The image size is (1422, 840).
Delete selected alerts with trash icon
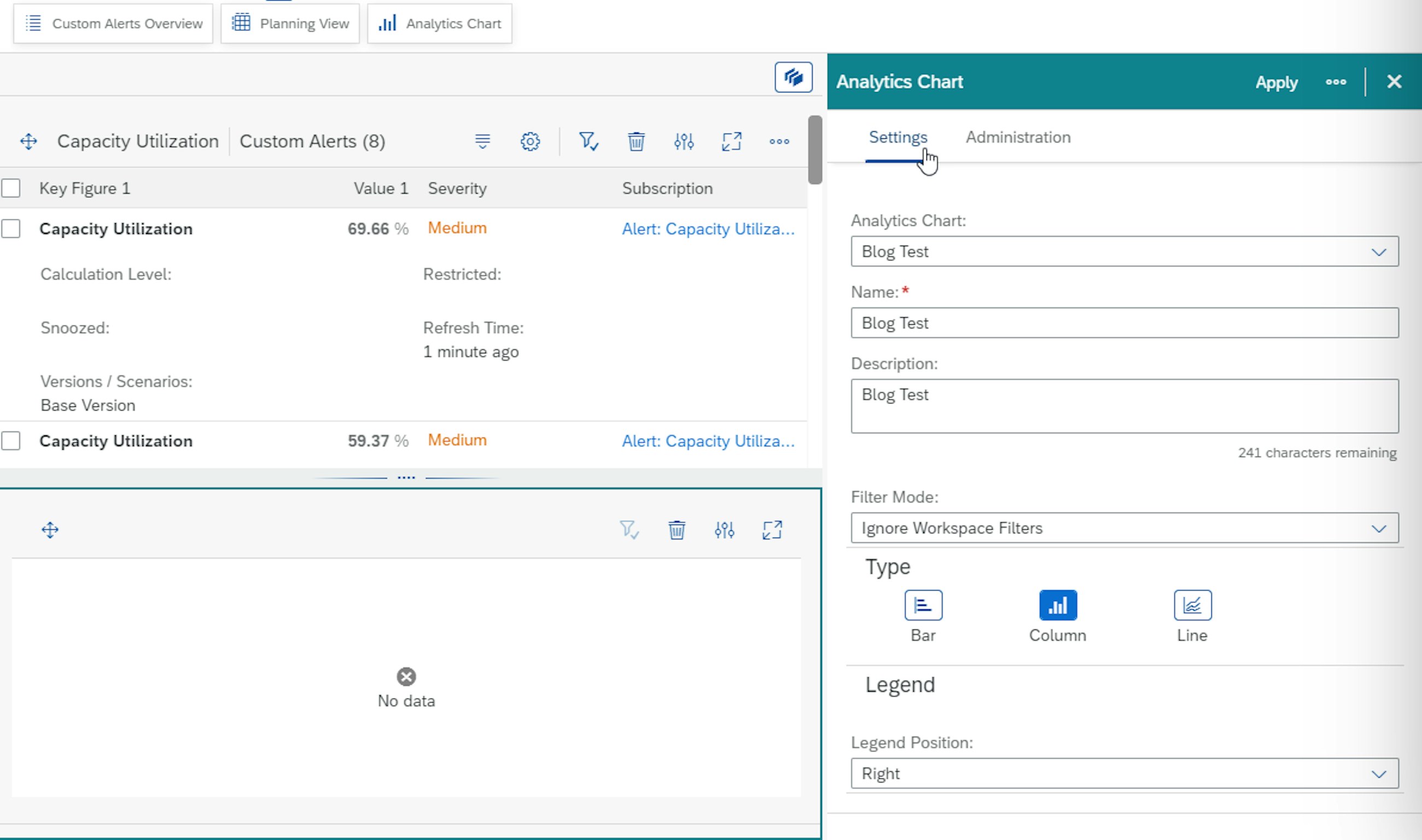[636, 142]
